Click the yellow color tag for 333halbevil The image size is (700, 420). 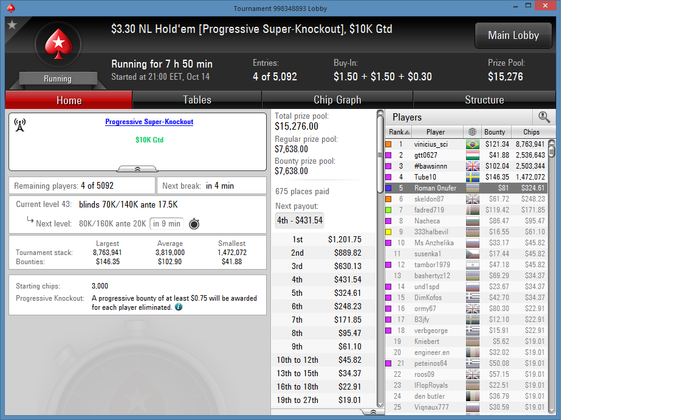tap(388, 232)
